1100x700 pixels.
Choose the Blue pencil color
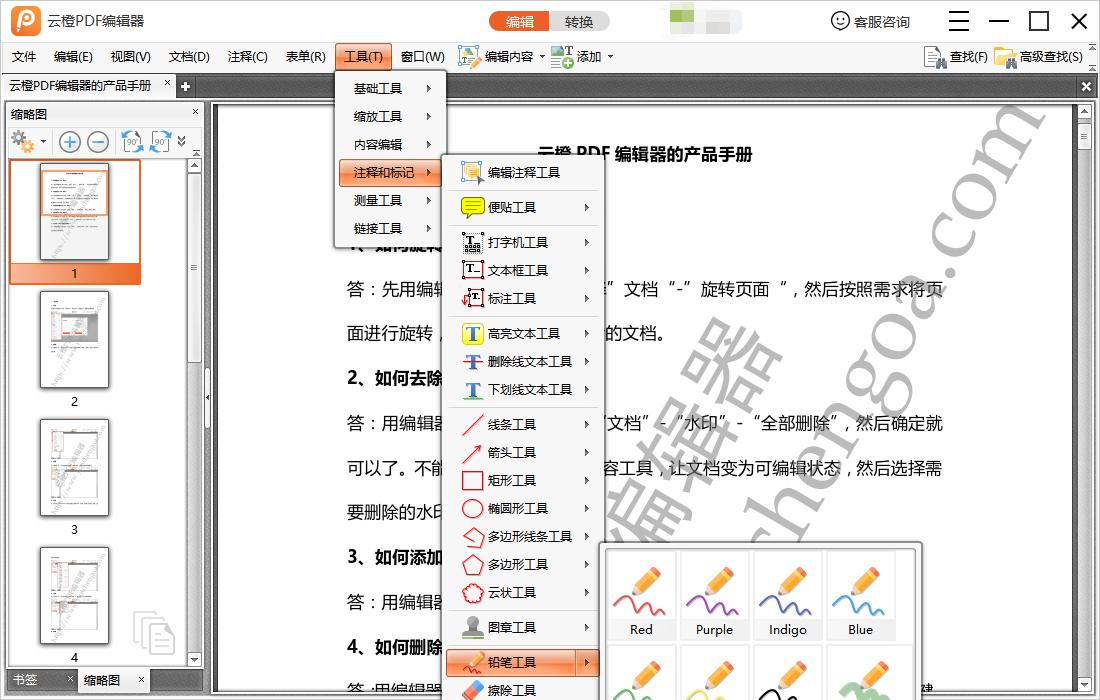(x=860, y=595)
